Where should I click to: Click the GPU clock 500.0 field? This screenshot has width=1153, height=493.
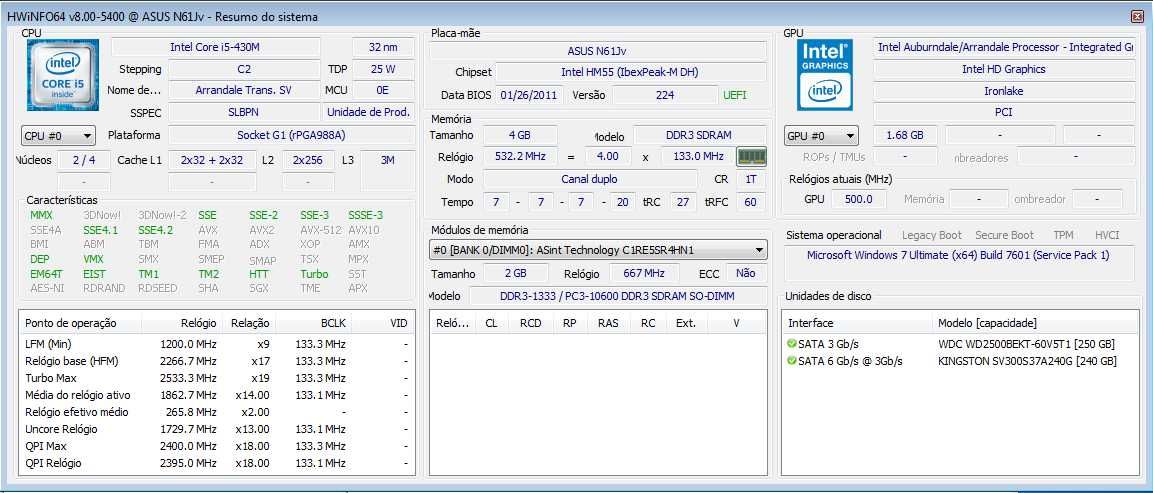858,199
